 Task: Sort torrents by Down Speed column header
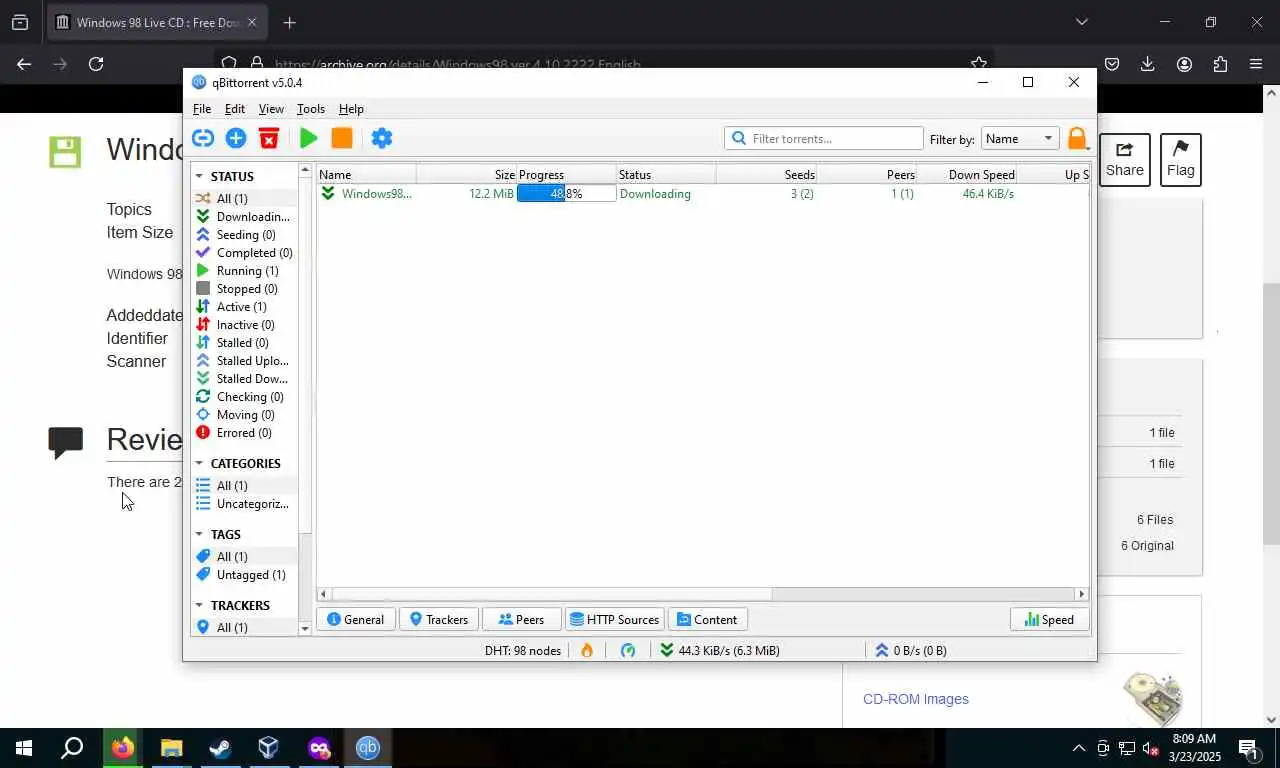pos(968,174)
